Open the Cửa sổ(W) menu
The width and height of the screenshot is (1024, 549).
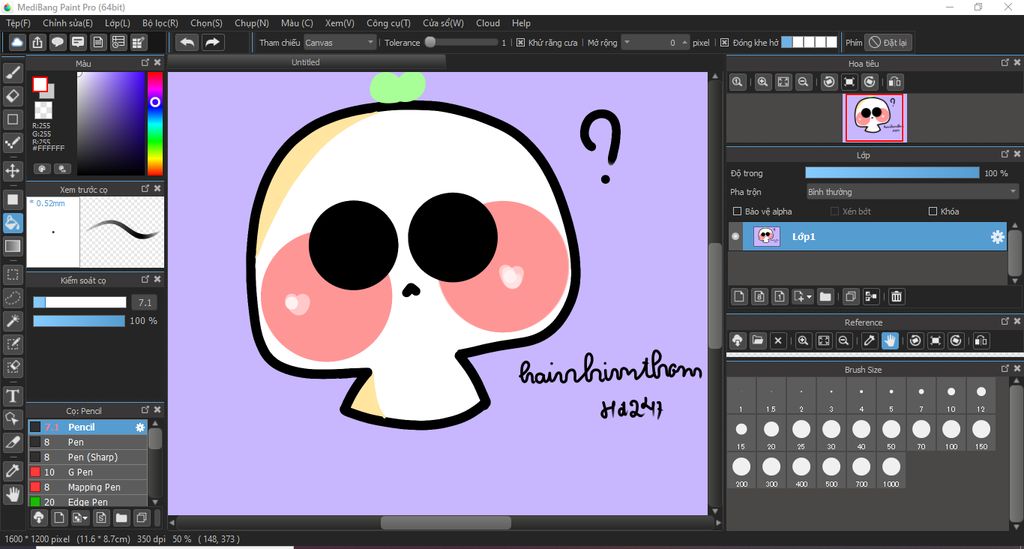443,23
